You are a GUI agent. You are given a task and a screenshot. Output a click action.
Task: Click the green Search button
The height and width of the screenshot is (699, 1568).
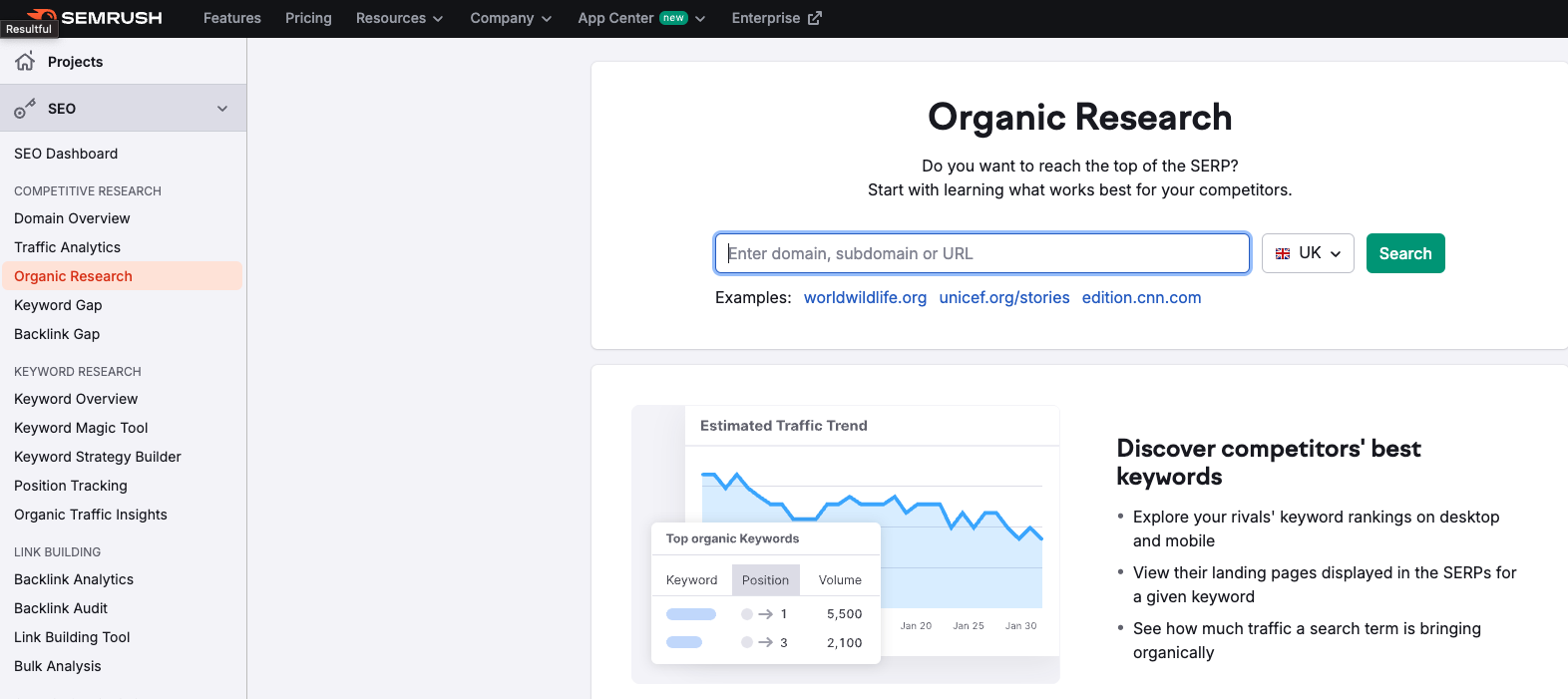(x=1405, y=253)
